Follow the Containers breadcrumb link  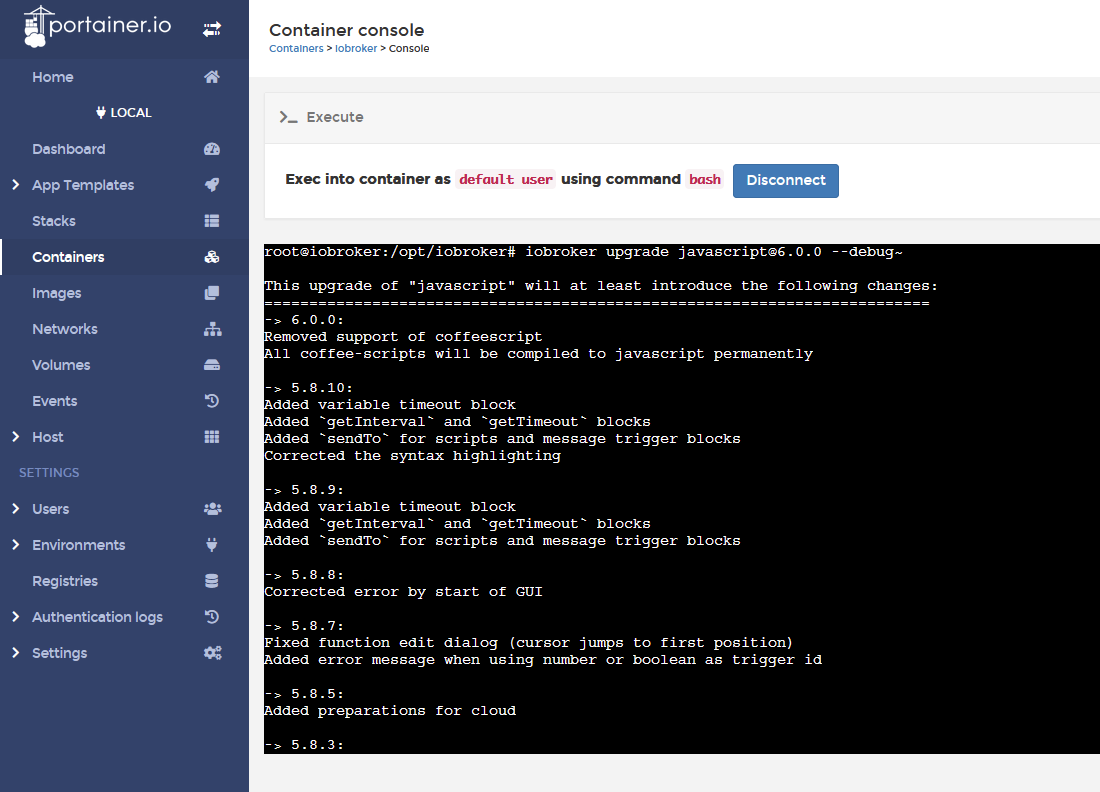(296, 48)
